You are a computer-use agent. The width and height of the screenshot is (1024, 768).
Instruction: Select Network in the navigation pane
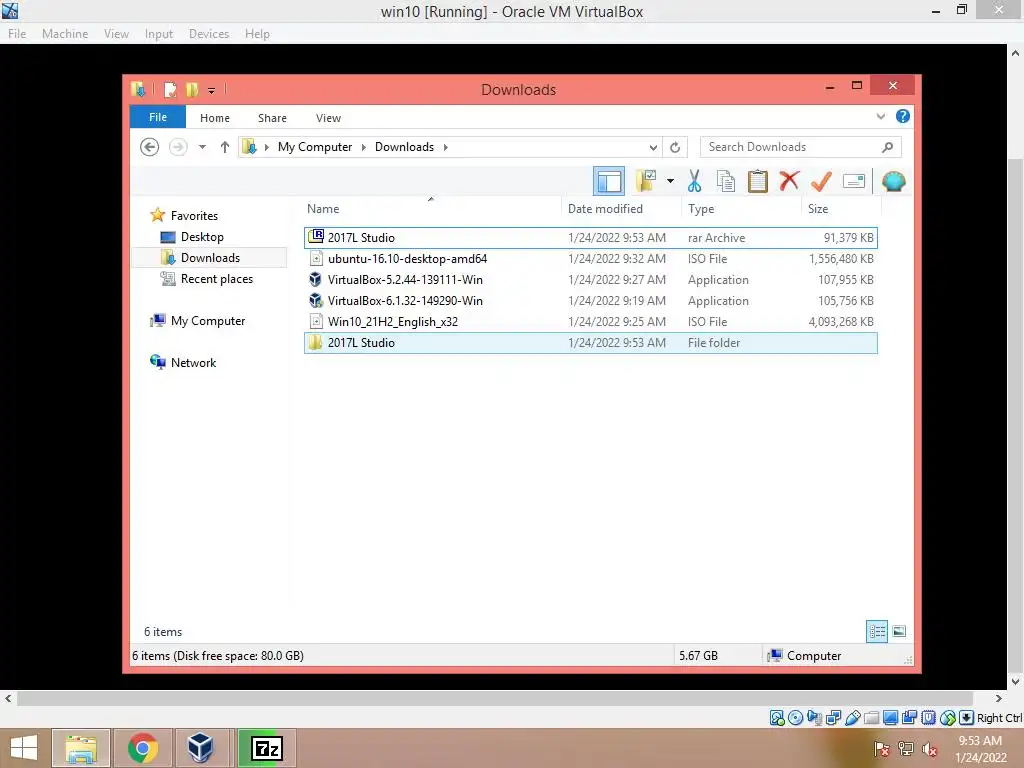(193, 362)
